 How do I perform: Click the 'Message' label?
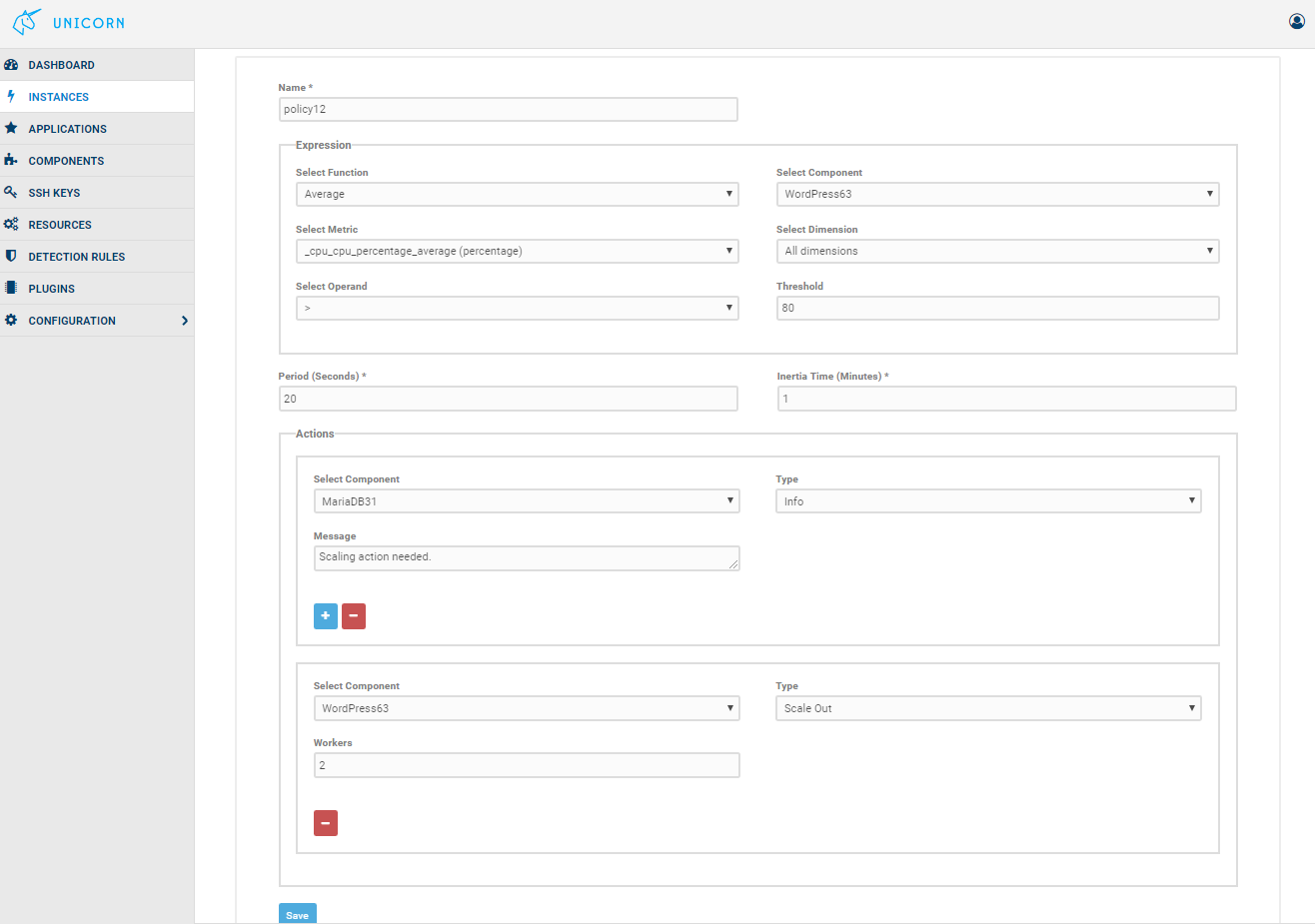point(335,536)
